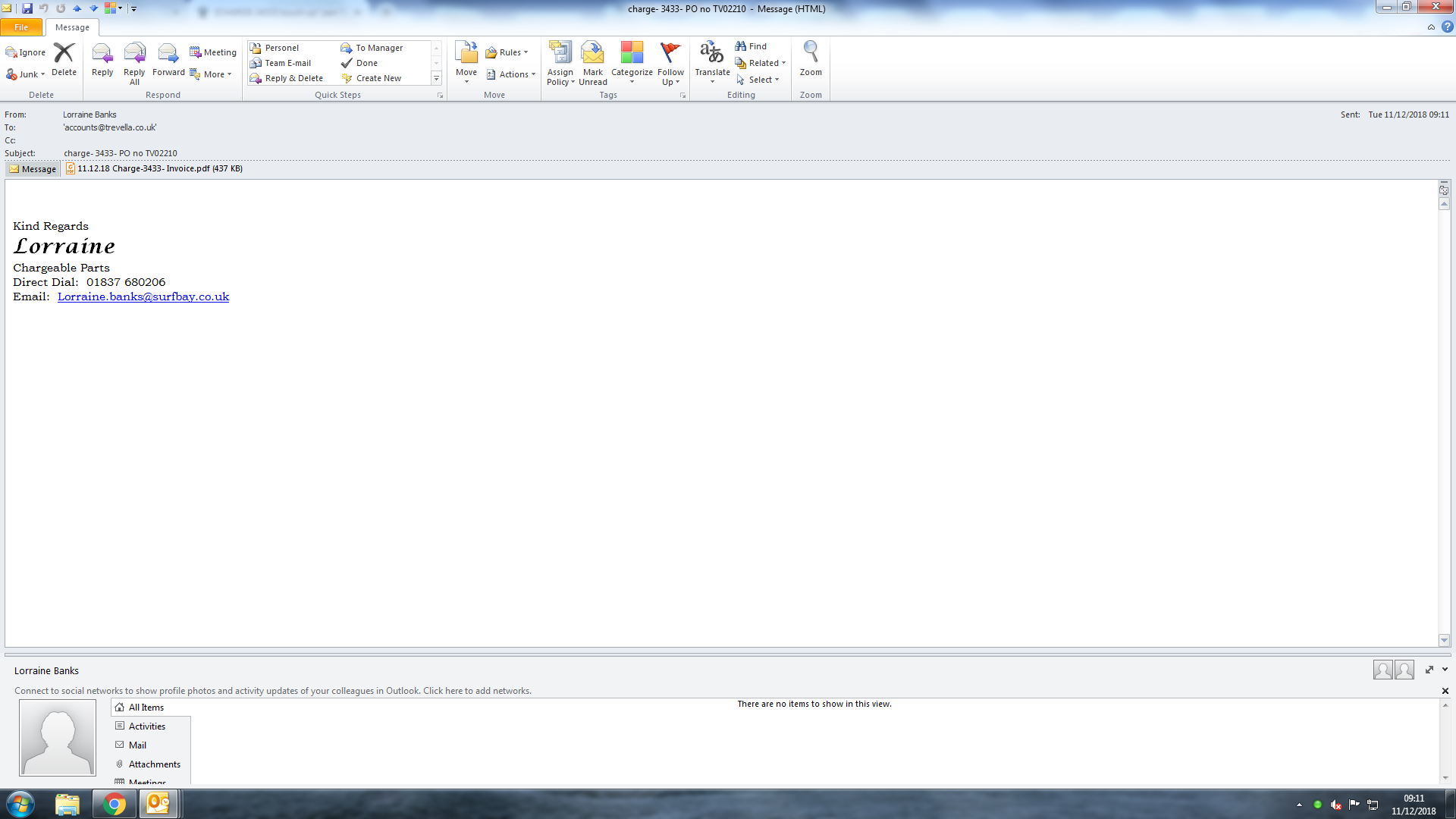Screen dimensions: 1456x819
Task: Toggle the people pane view expand arrow
Action: coord(1429,670)
